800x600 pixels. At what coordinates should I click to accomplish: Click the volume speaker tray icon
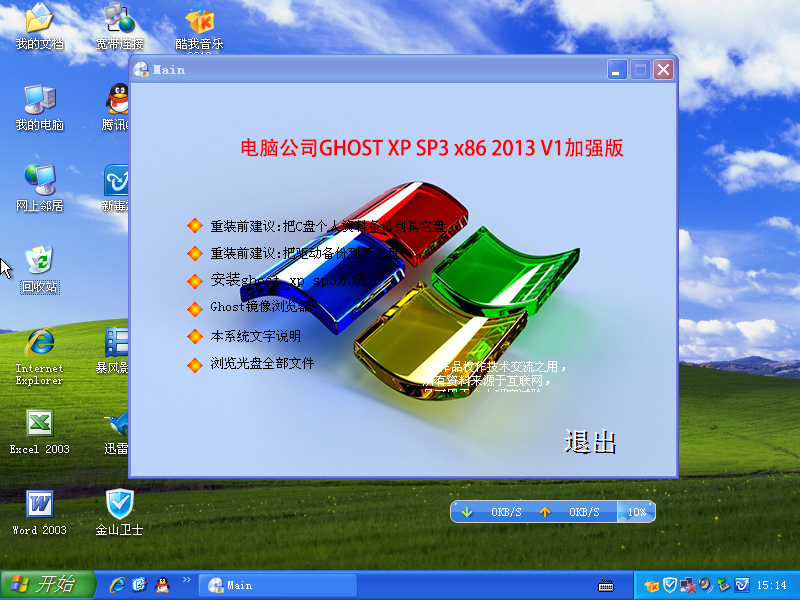pyautogui.click(x=706, y=585)
